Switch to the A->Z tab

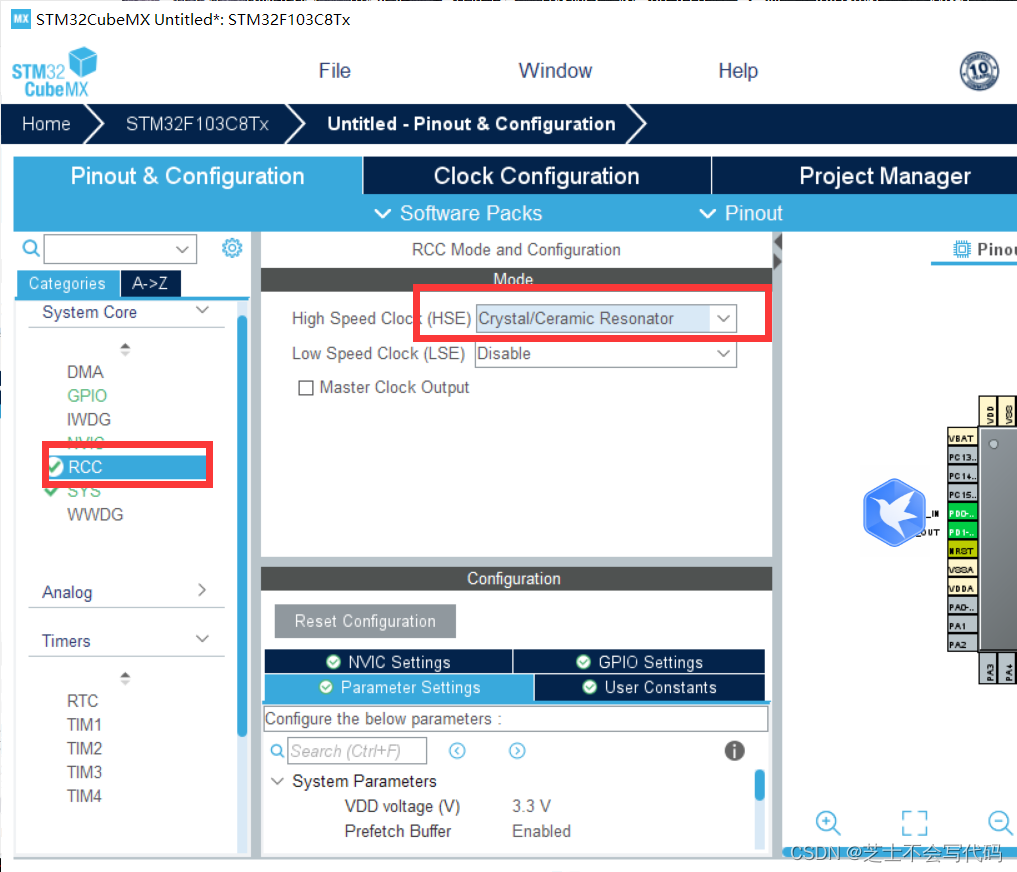tap(150, 284)
